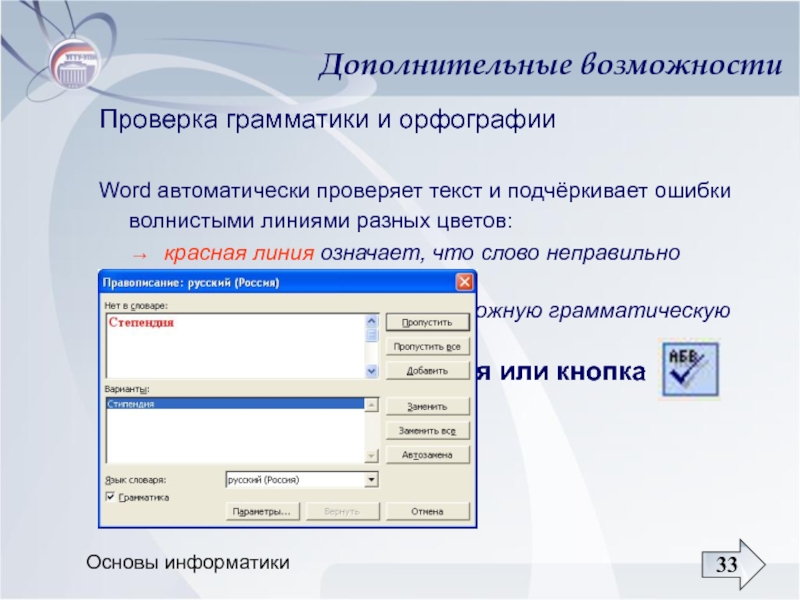Click the university logo emblem
The width and height of the screenshot is (800, 600).
[x=74, y=64]
